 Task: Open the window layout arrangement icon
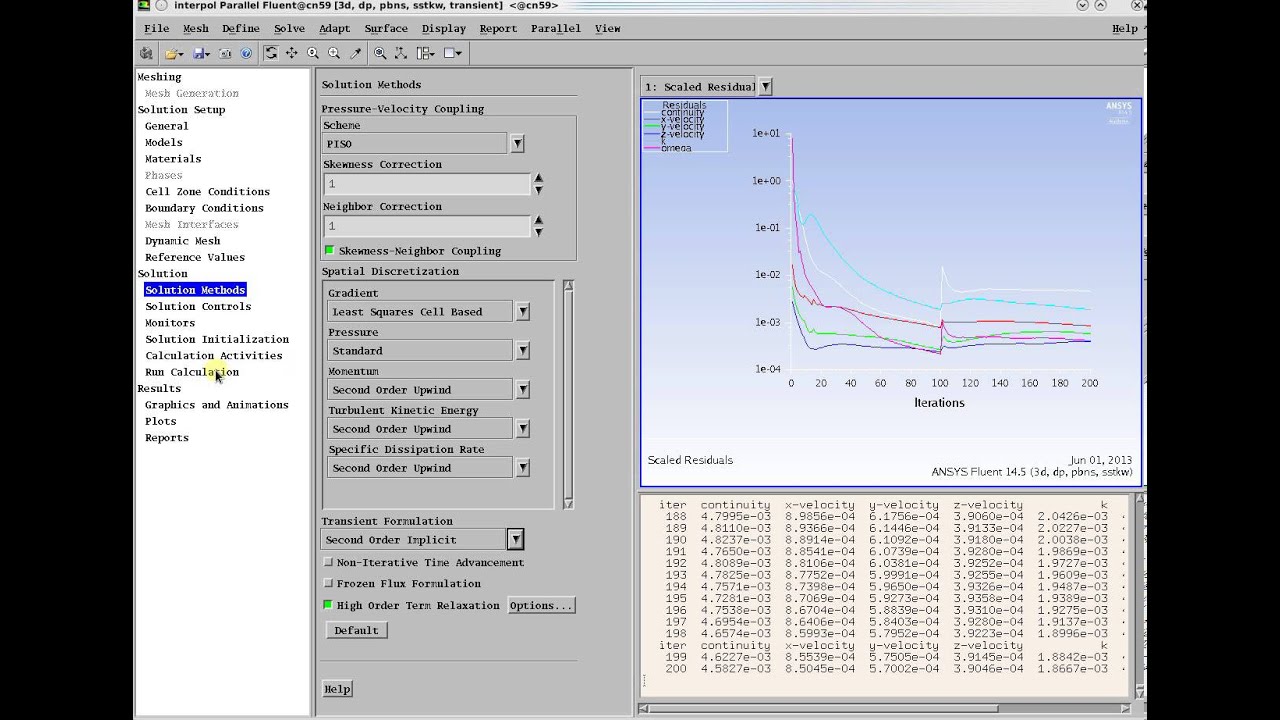coord(425,53)
